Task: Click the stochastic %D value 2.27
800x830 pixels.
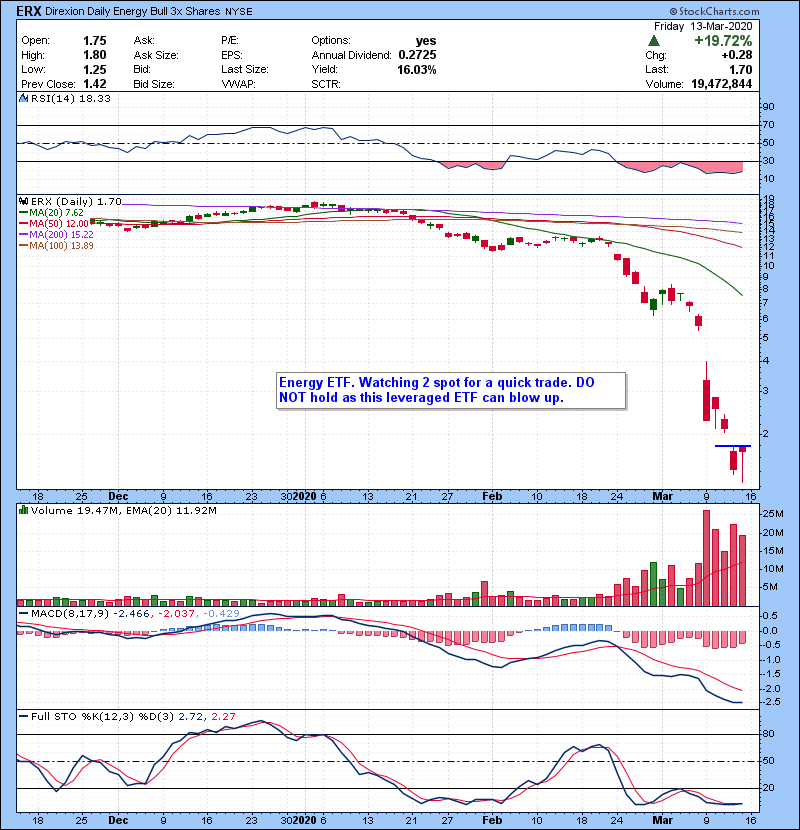Action: pos(223,717)
